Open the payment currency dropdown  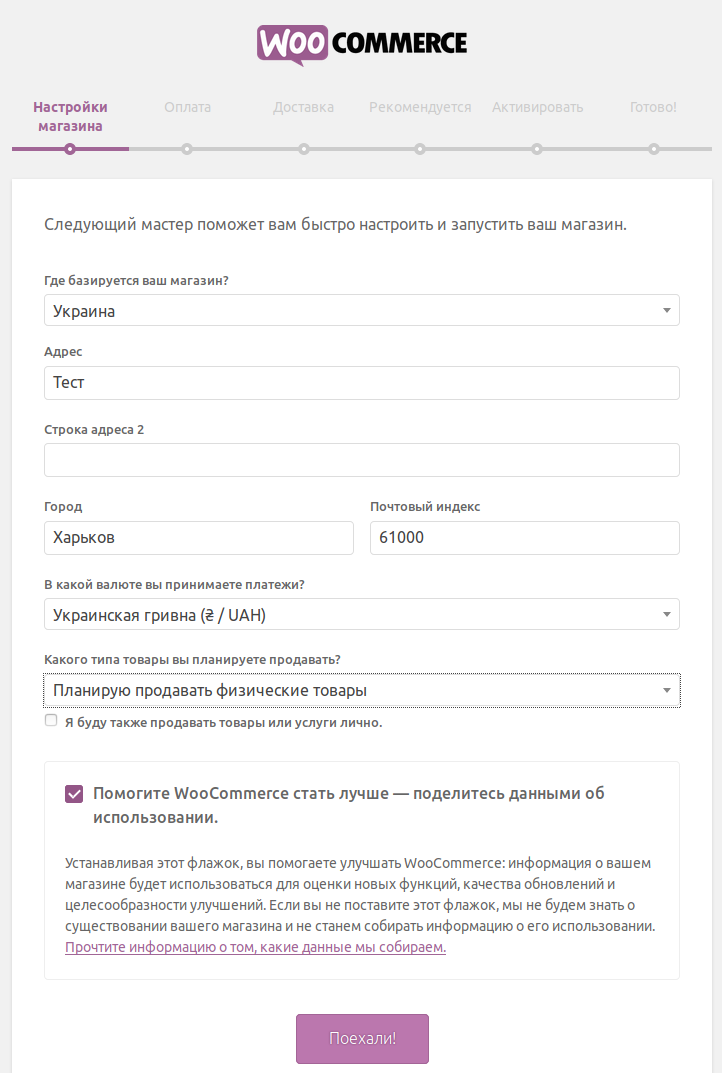coord(361,615)
